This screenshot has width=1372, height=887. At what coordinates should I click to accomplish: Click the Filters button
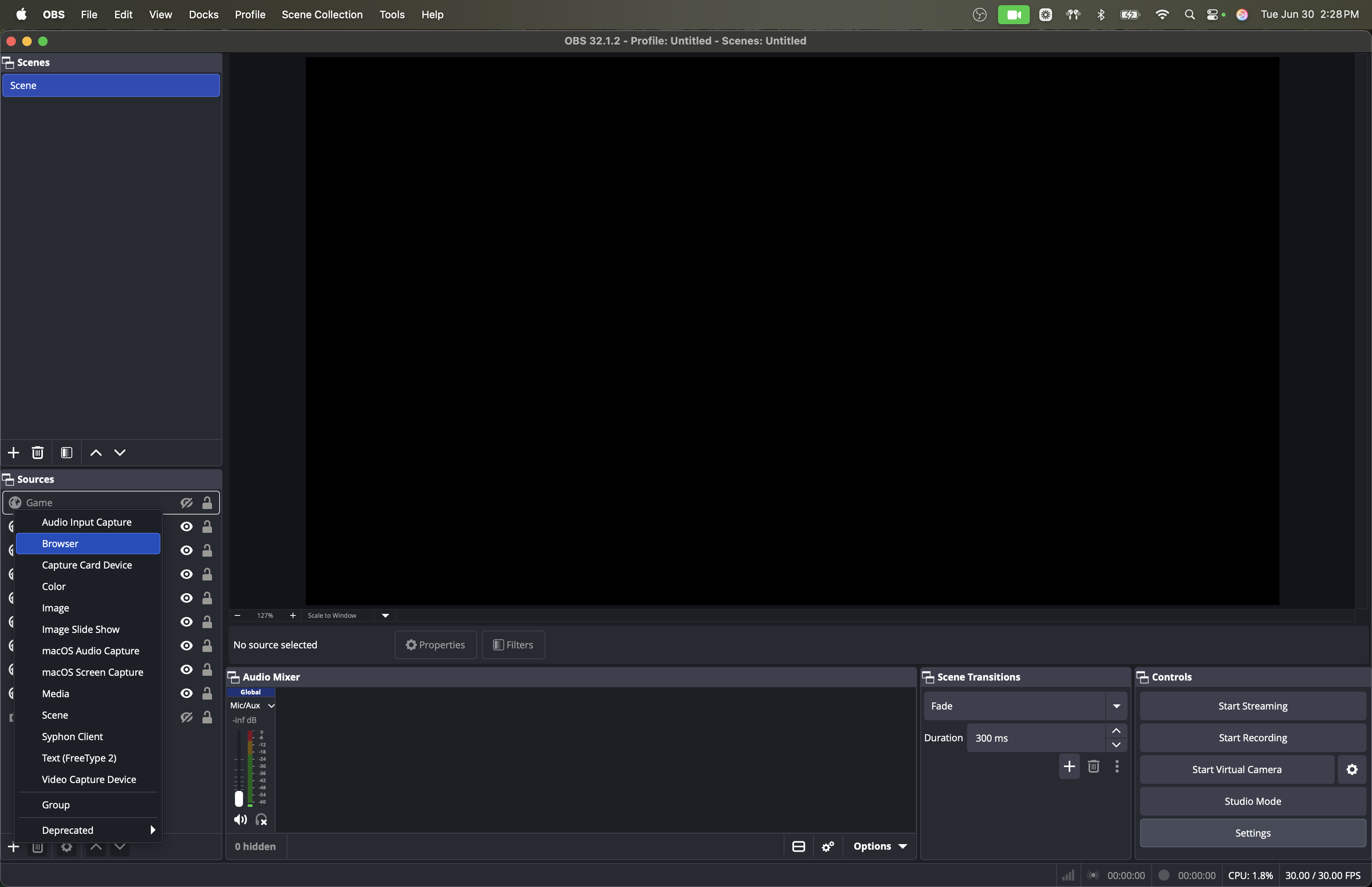coord(513,645)
